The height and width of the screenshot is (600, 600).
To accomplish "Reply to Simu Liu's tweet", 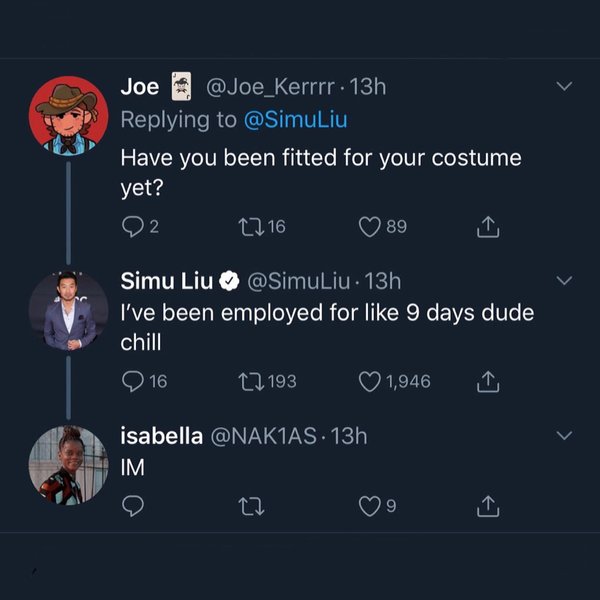I will 134,380.
